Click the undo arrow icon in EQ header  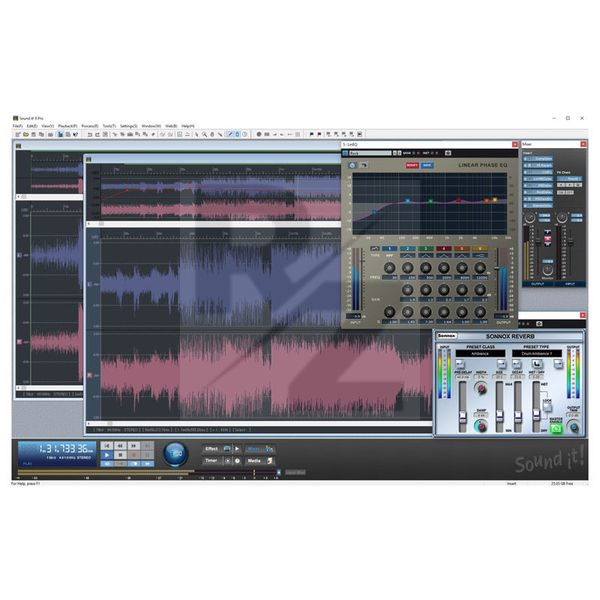coord(364,165)
